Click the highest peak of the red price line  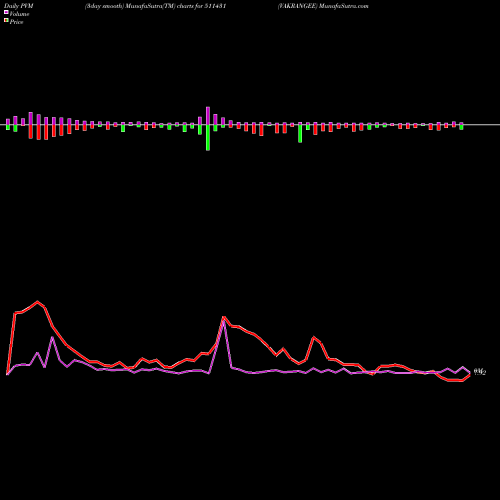pyautogui.click(x=37, y=302)
